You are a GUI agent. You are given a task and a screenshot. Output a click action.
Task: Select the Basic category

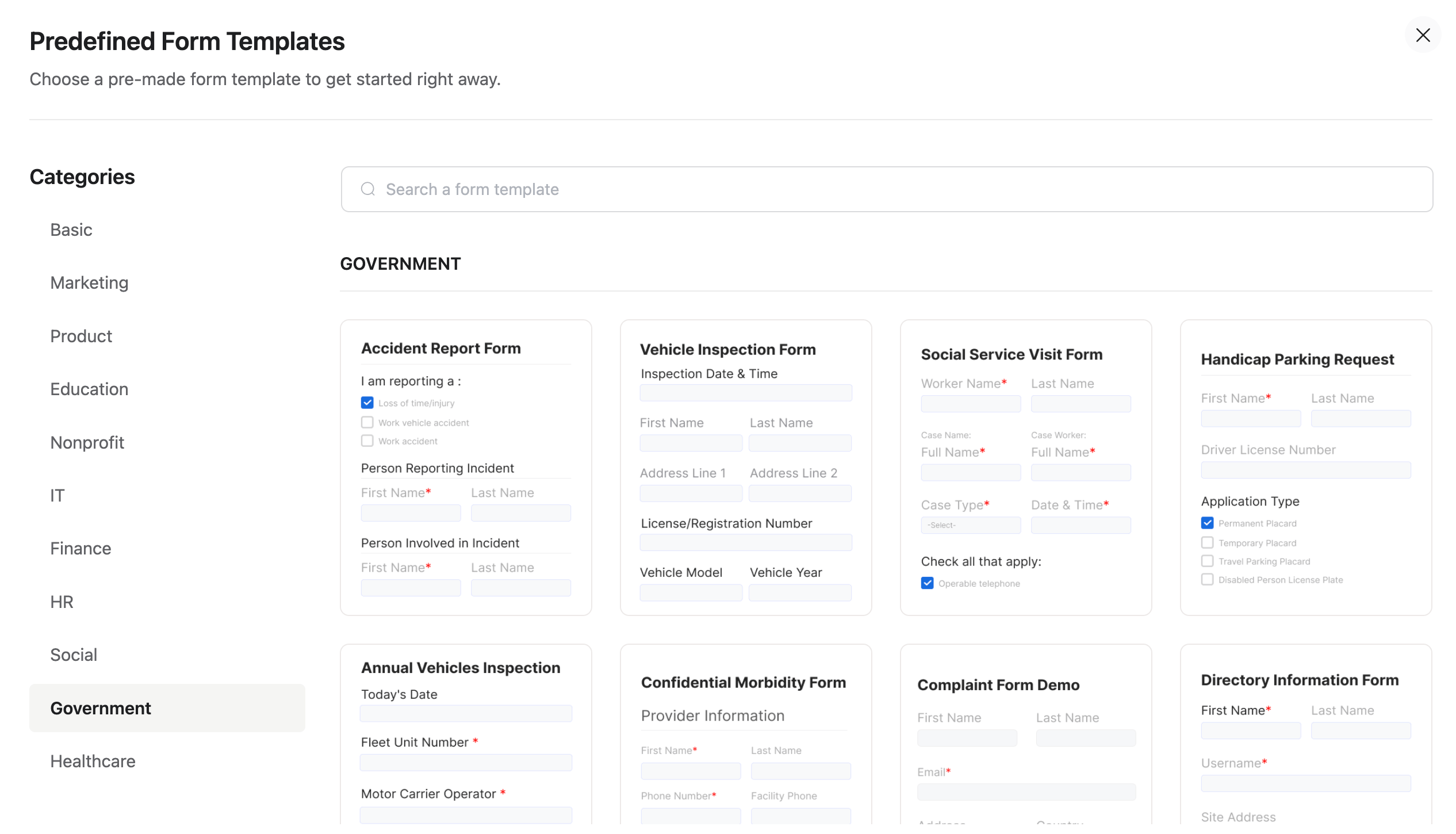[x=71, y=229]
